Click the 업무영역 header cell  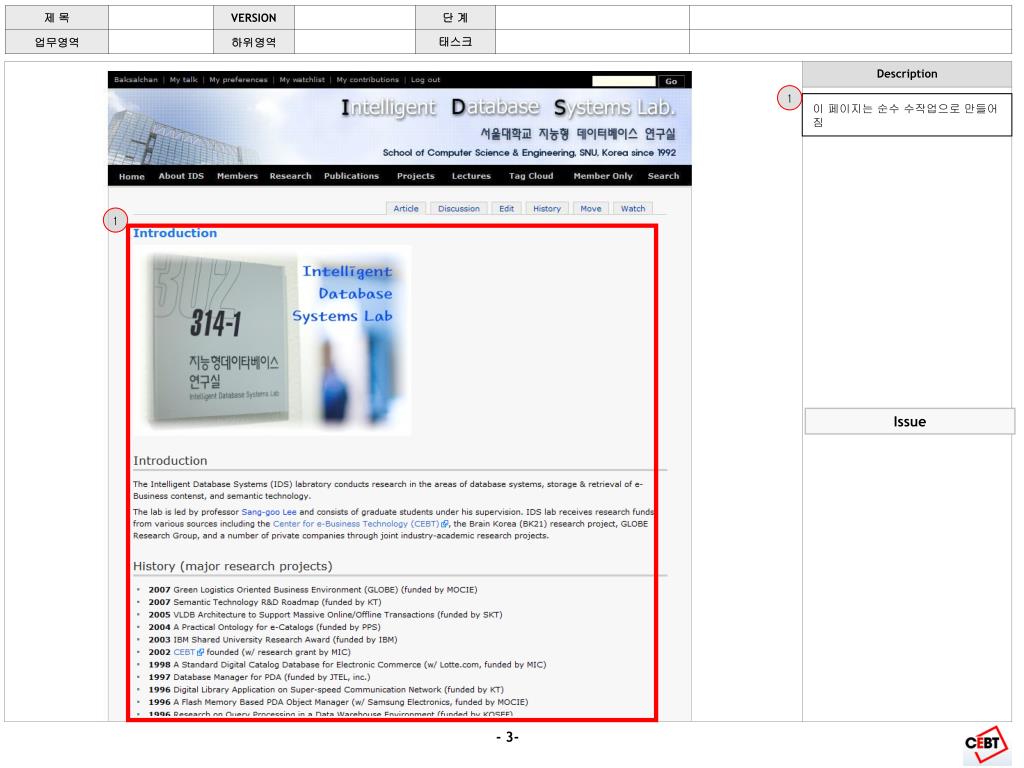pyautogui.click(x=57, y=42)
